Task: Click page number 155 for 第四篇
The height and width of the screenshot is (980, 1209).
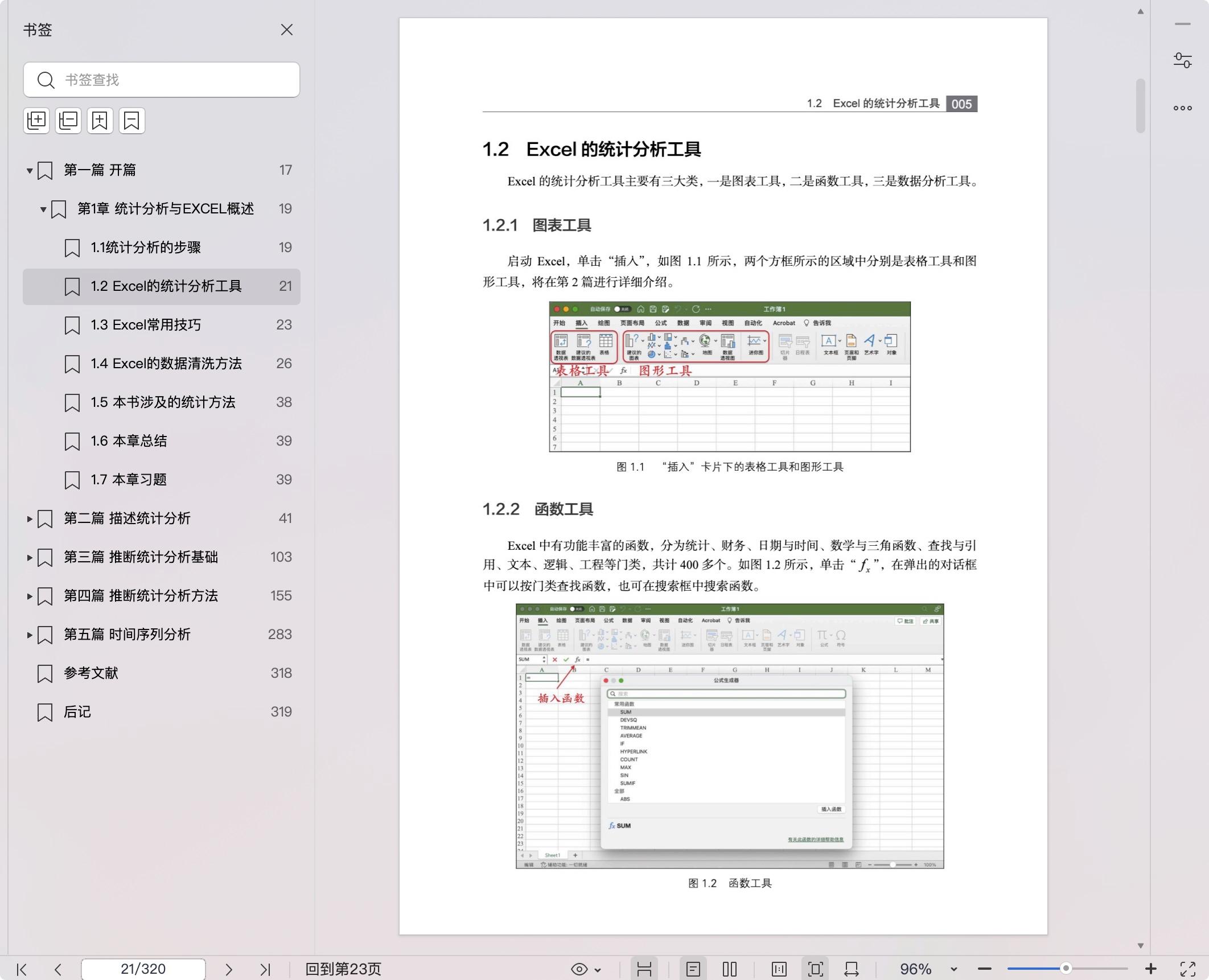Action: [281, 596]
